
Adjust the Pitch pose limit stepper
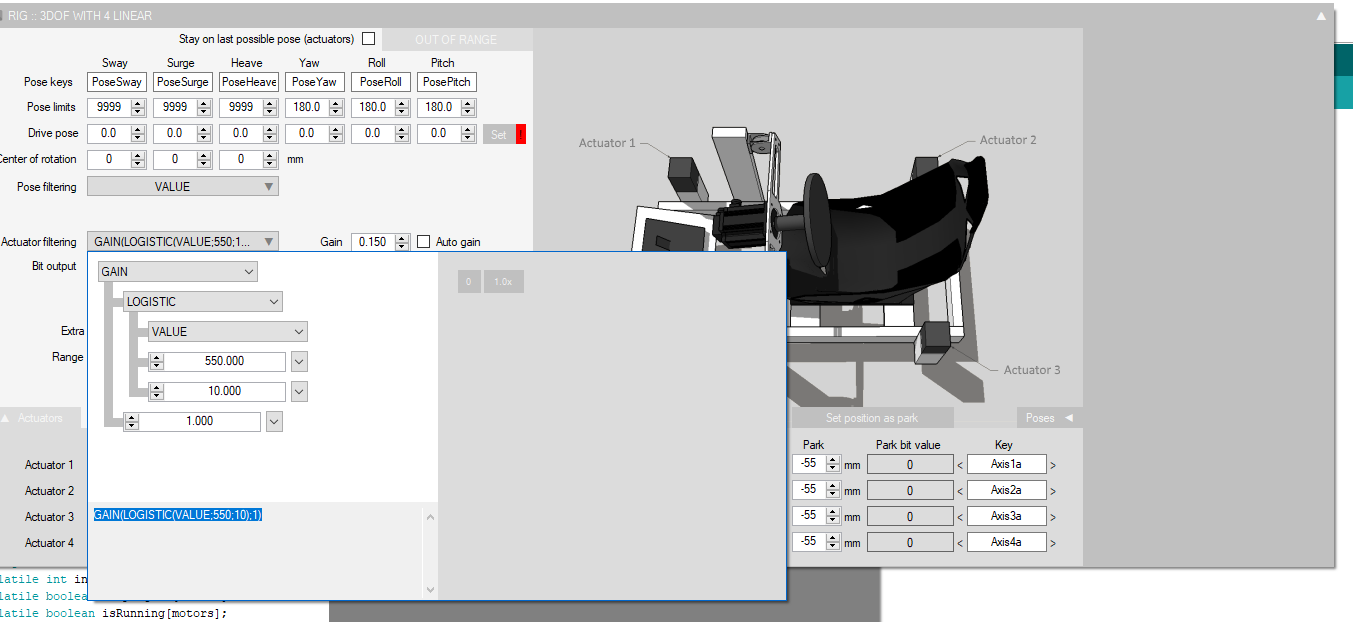468,107
